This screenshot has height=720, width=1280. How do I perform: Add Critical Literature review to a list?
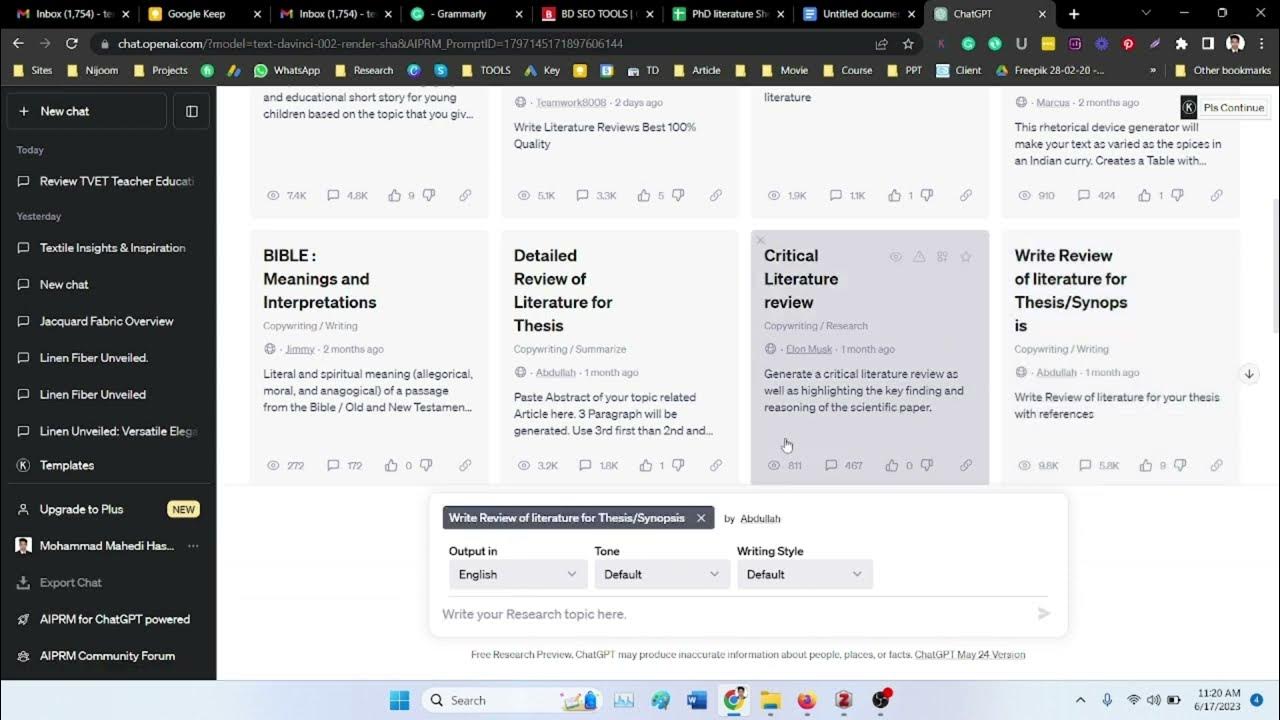point(942,257)
